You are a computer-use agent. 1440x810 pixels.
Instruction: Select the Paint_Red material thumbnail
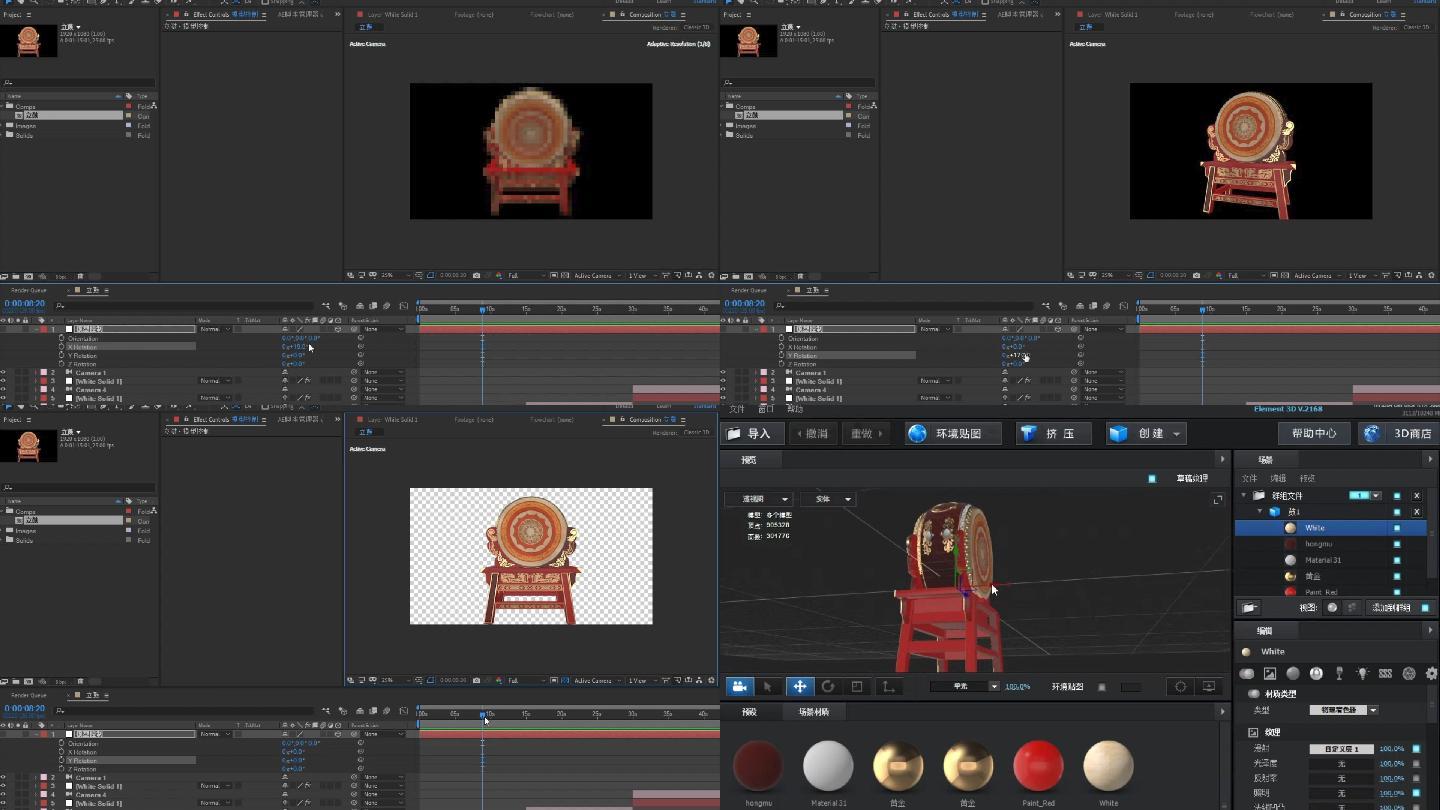coord(1038,766)
